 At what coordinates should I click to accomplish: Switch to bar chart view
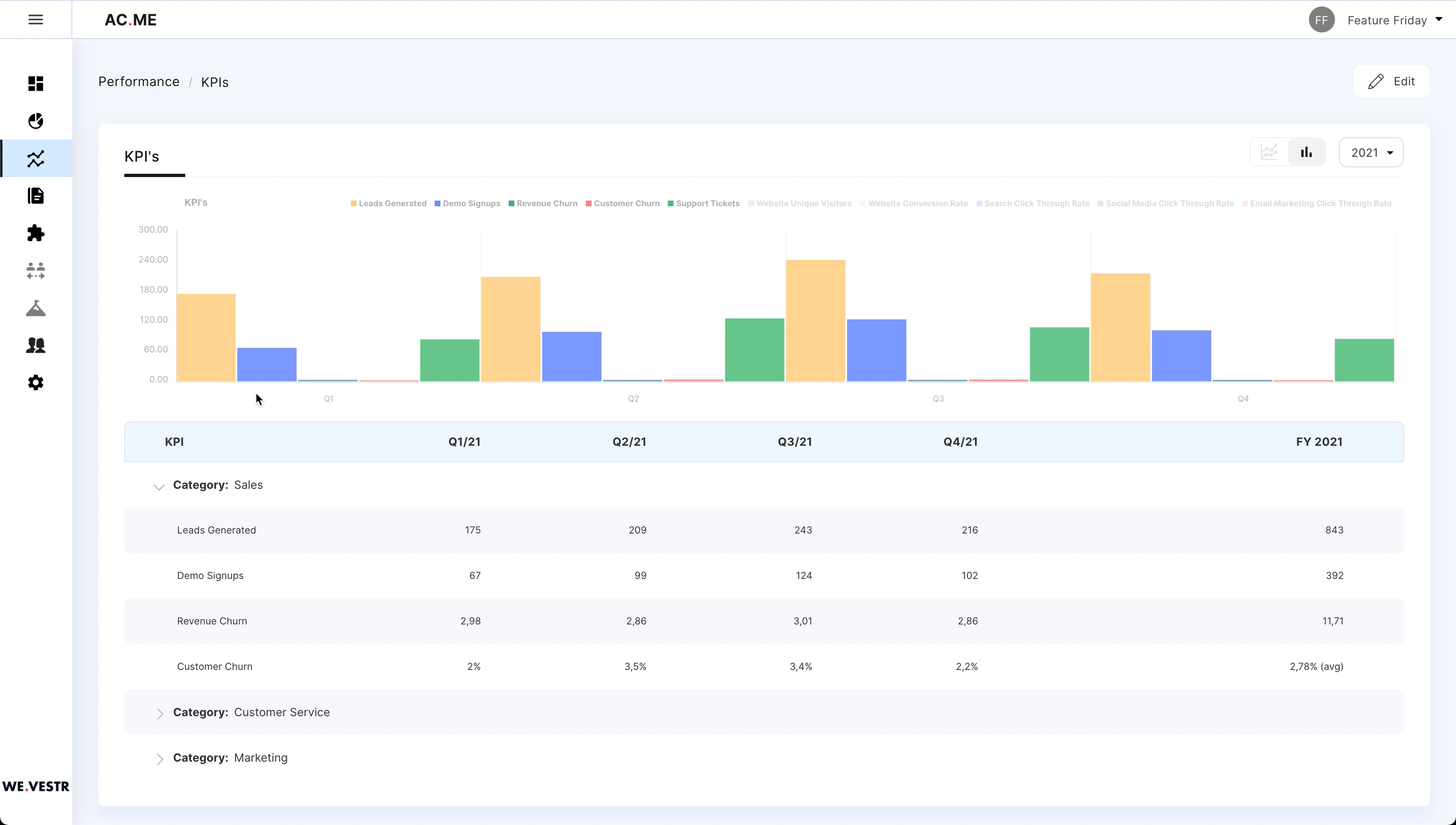(x=1307, y=152)
